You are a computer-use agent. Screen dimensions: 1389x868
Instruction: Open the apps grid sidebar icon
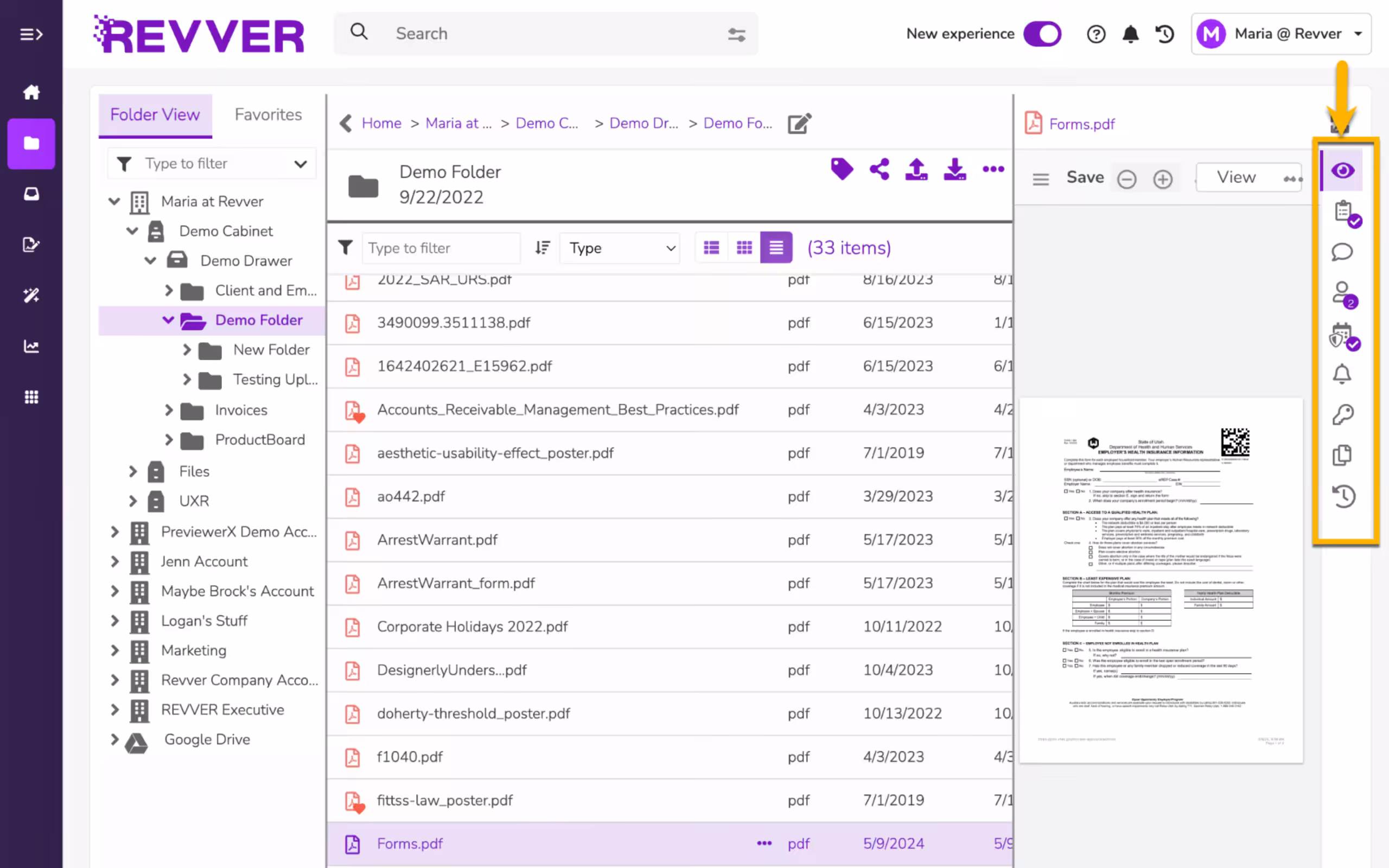click(31, 397)
